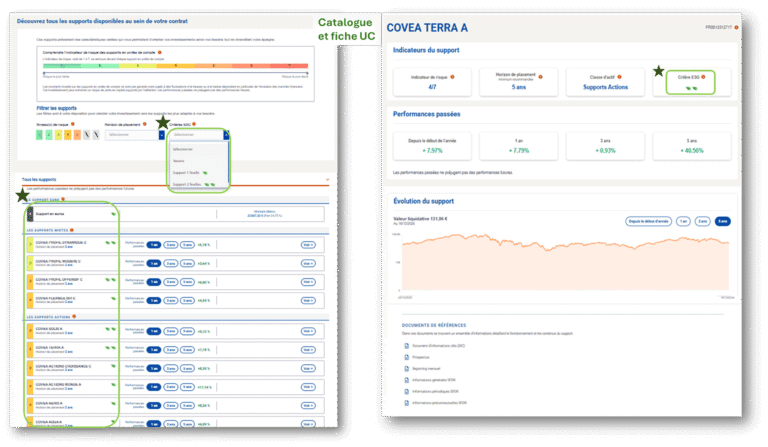Click info icon on Indicateur de risque card
768x447 pixels.
(452, 77)
